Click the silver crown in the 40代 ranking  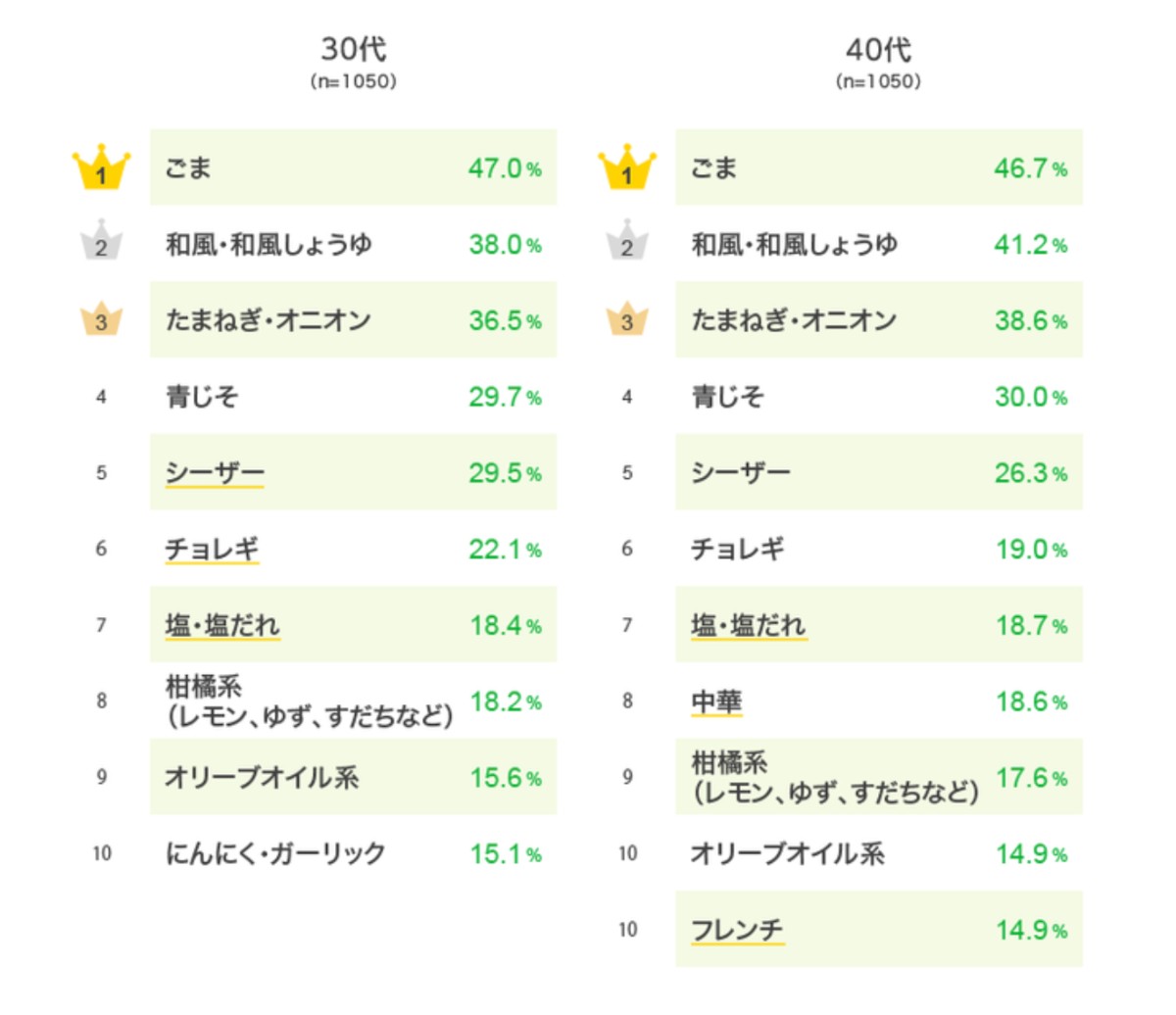click(x=627, y=243)
